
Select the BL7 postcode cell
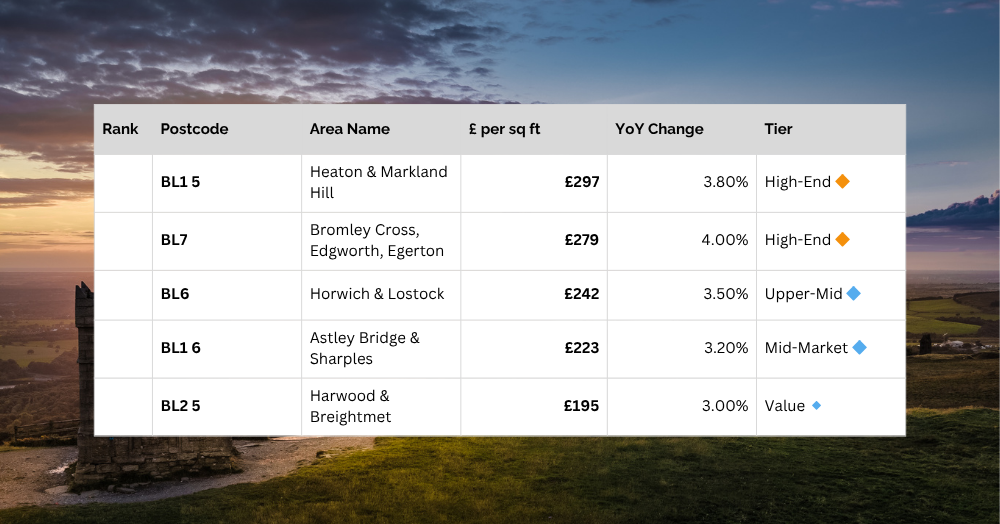tap(174, 240)
